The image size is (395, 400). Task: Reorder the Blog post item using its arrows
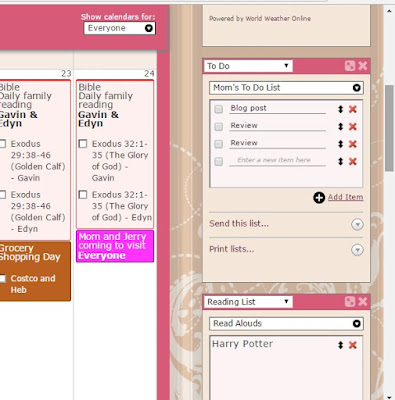(340, 109)
